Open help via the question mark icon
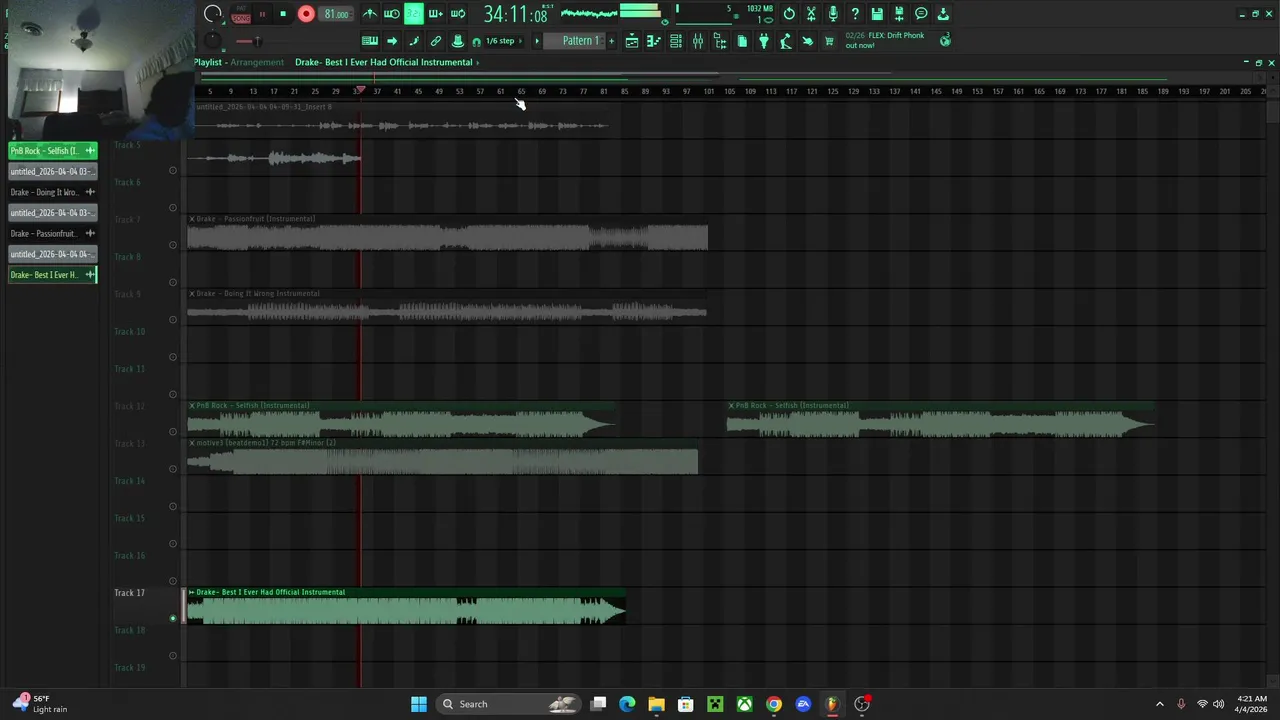The width and height of the screenshot is (1280, 720). (x=855, y=14)
